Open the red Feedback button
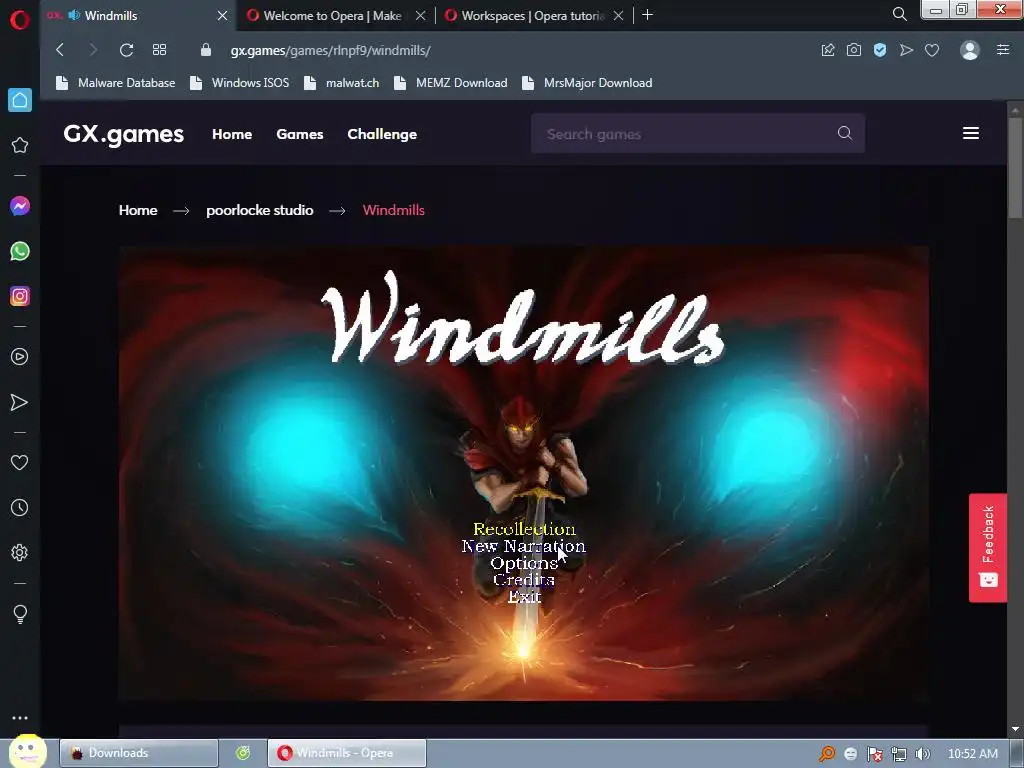Viewport: 1024px width, 768px height. [987, 547]
